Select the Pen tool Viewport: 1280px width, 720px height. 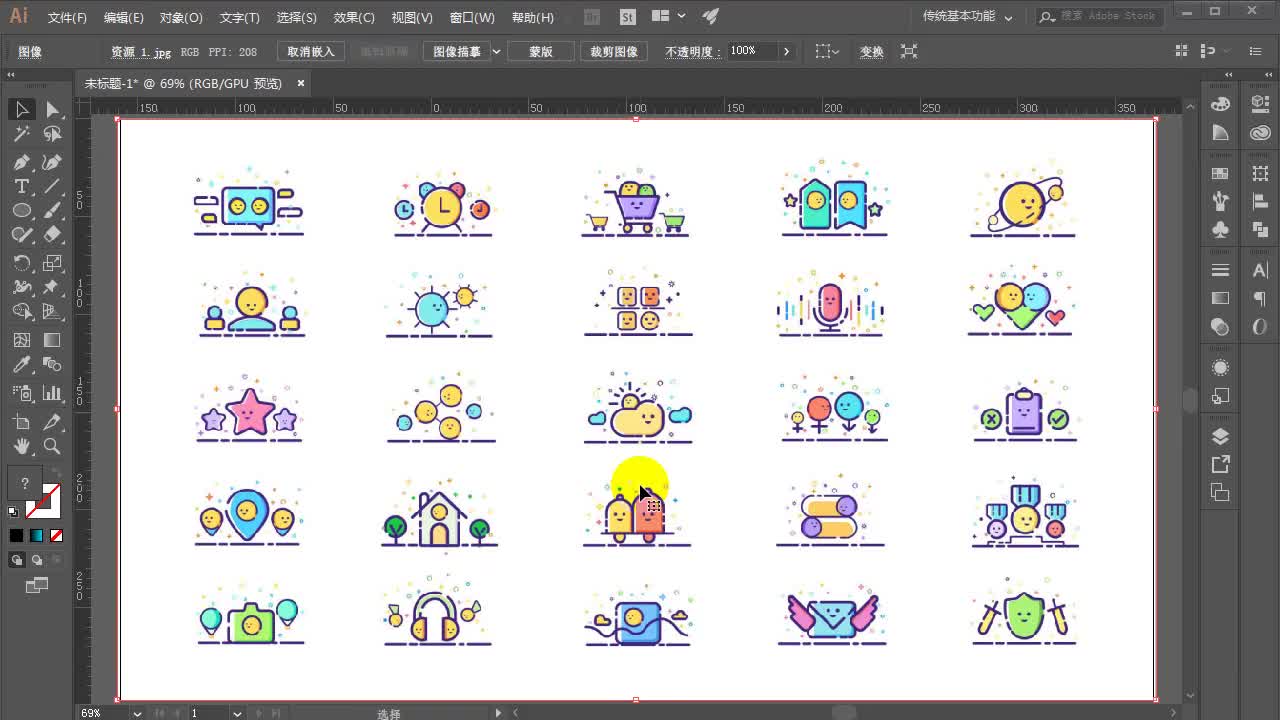pos(22,161)
